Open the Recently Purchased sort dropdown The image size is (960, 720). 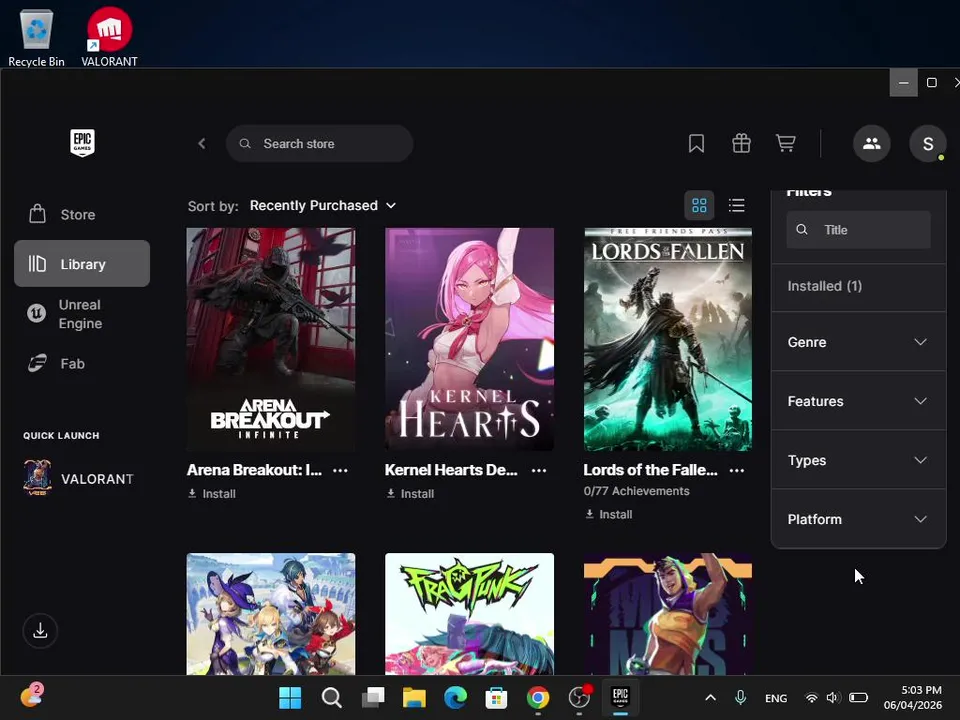(323, 206)
